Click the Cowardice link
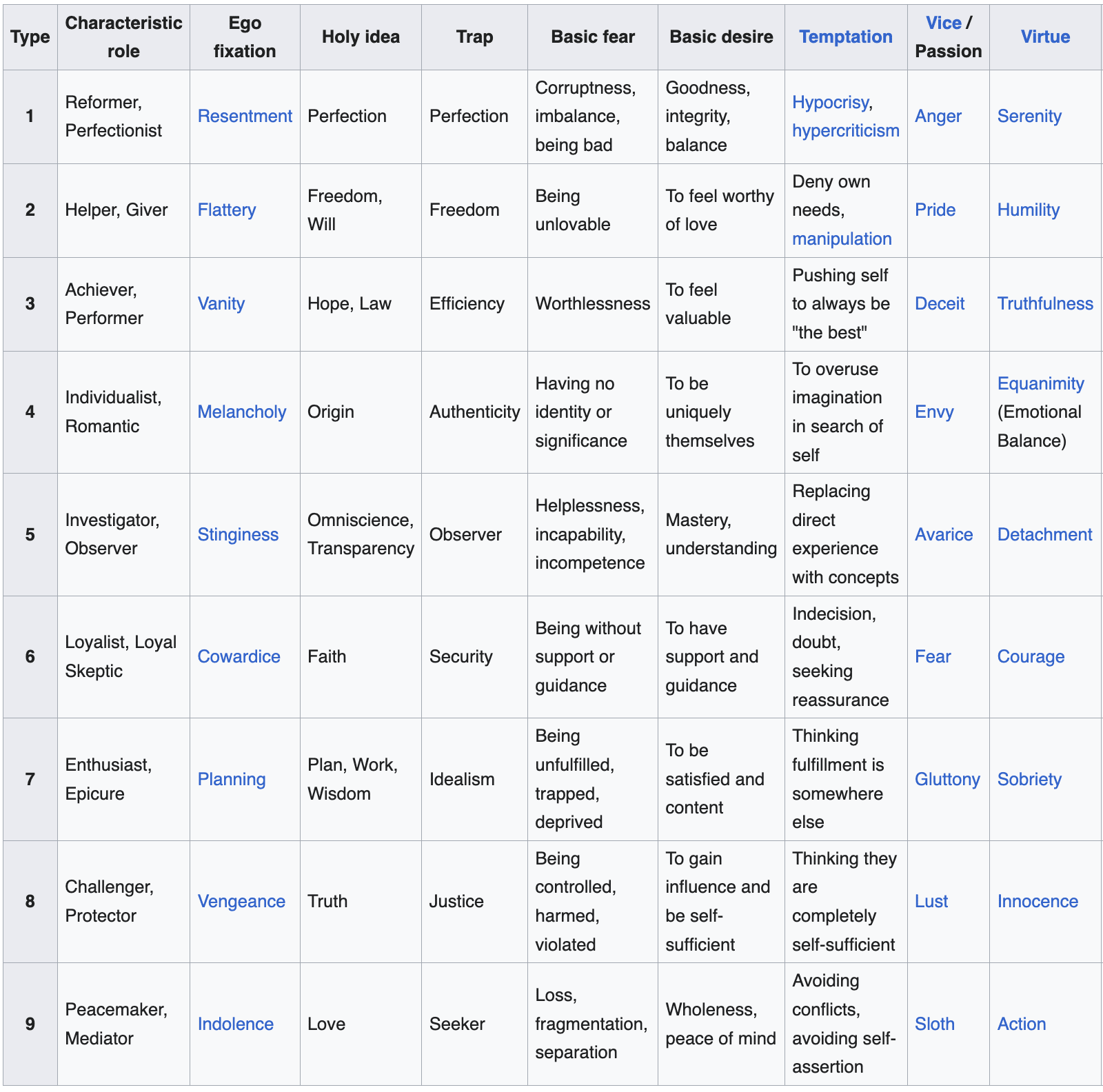 [239, 656]
